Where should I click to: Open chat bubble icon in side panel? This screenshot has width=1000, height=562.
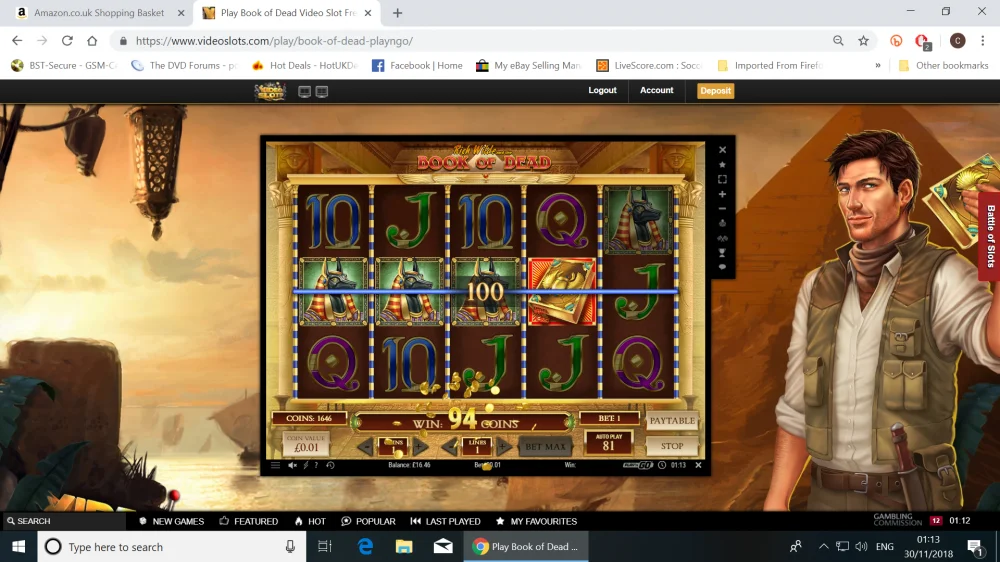(x=723, y=267)
